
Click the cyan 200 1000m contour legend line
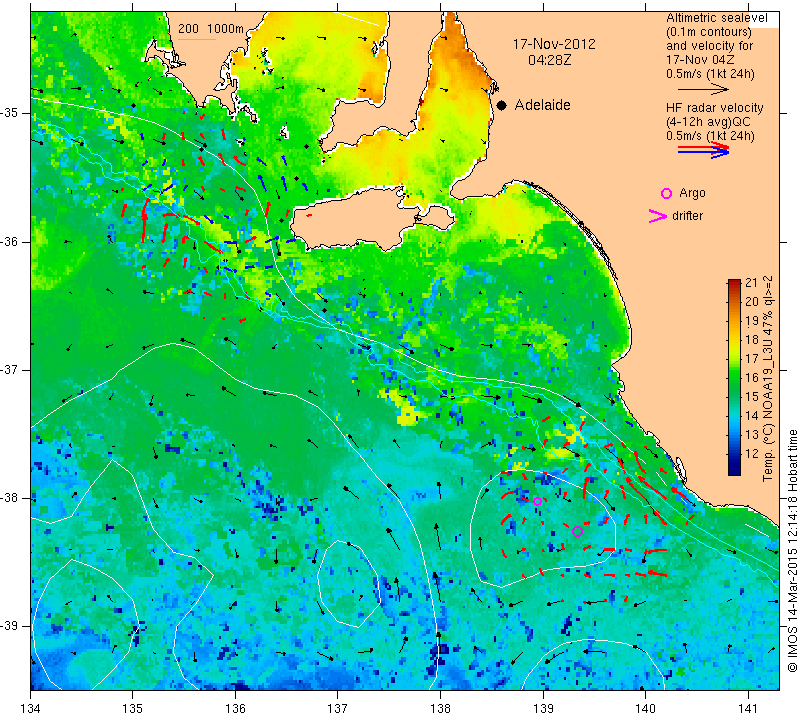point(197,39)
